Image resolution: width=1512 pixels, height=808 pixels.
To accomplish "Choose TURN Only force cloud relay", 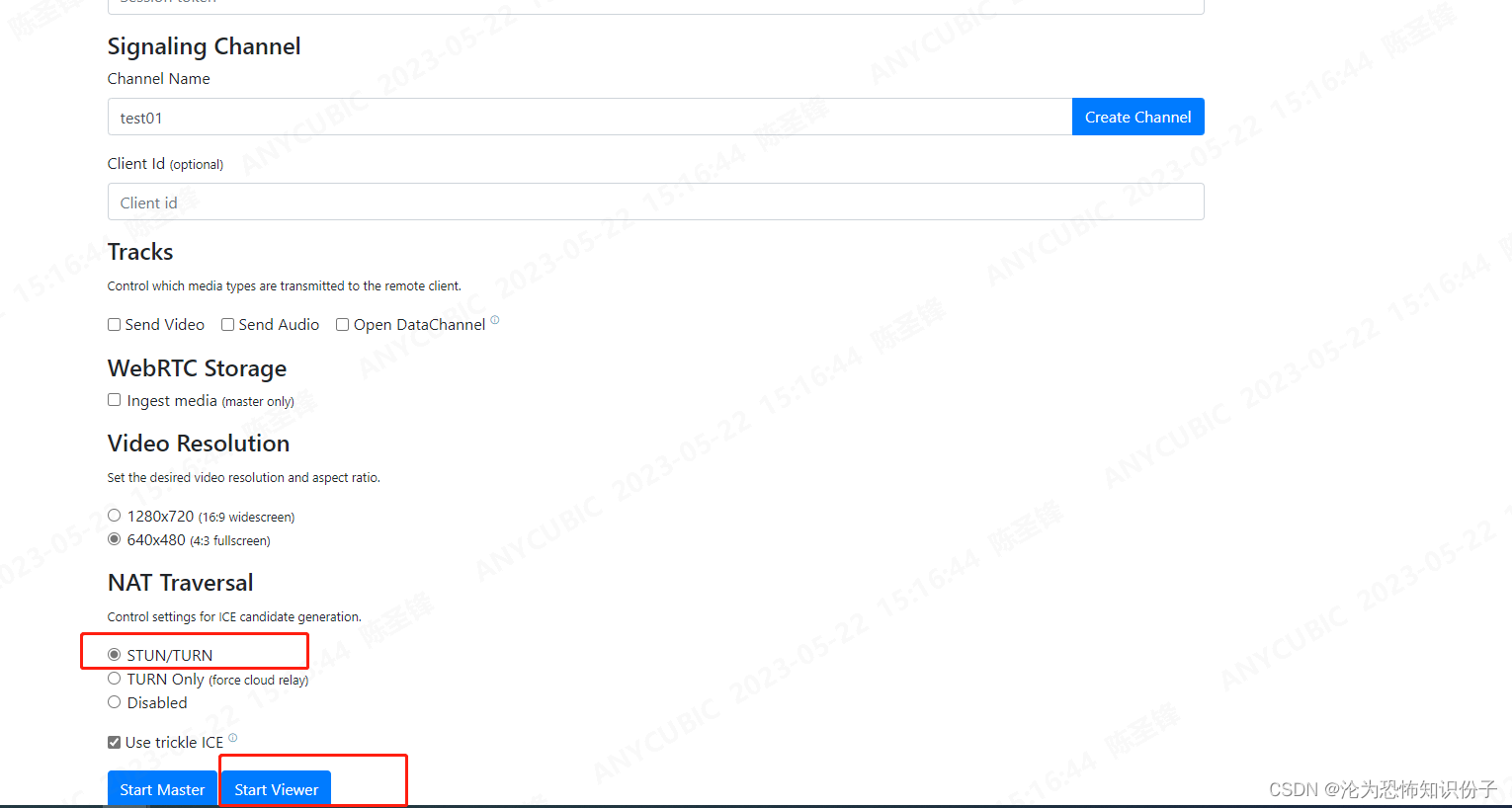I will tap(114, 678).
